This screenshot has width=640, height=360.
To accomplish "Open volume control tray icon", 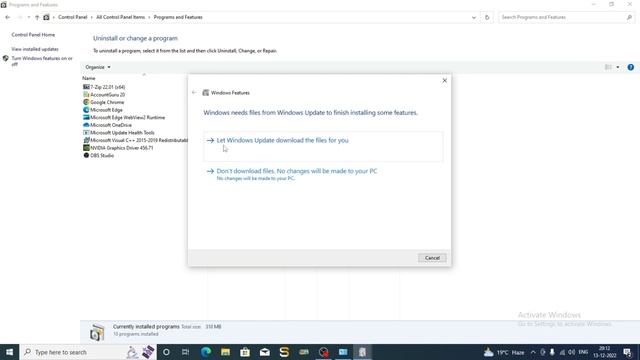I will click(571, 352).
